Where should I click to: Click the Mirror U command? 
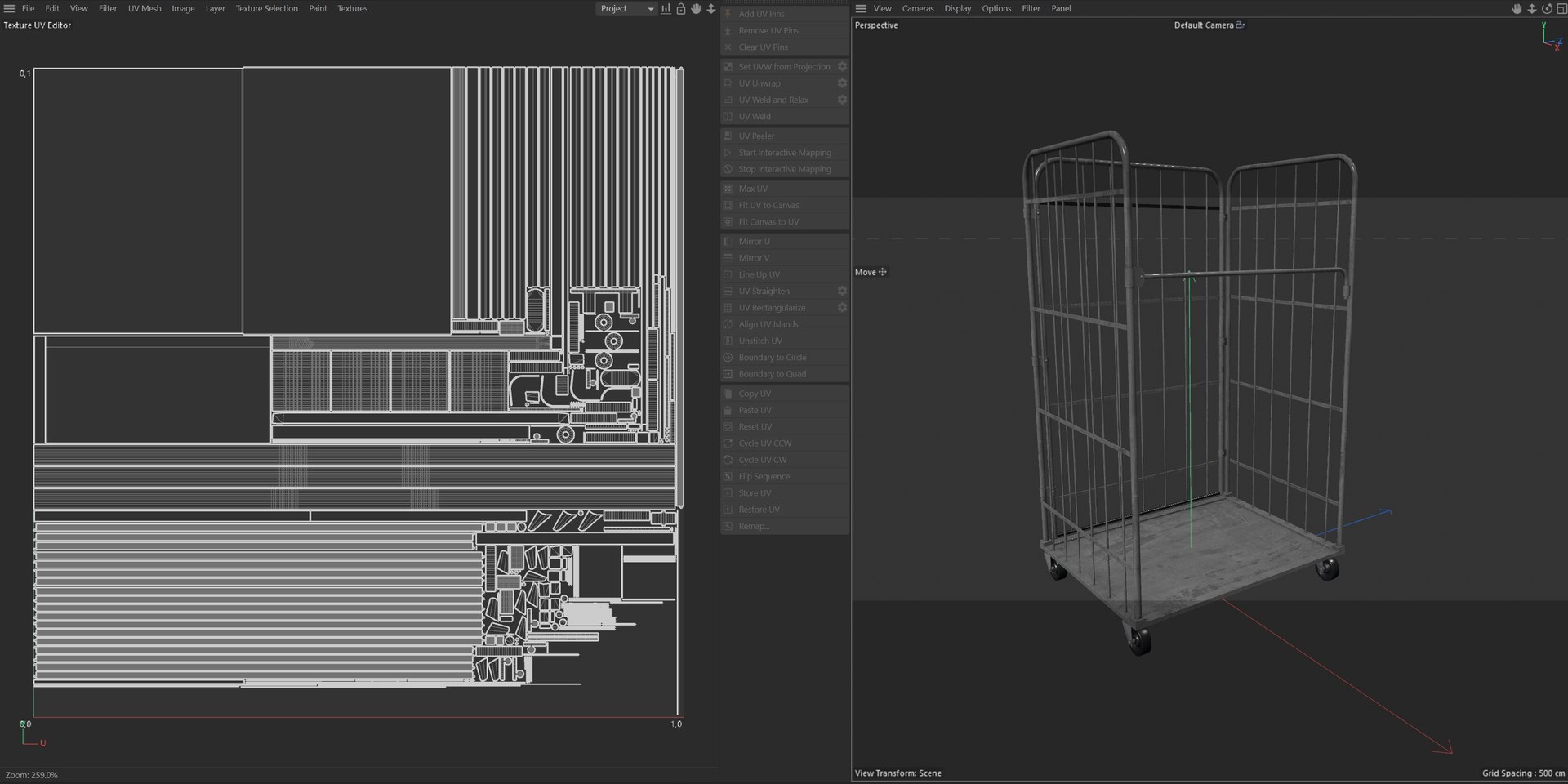(x=785, y=242)
